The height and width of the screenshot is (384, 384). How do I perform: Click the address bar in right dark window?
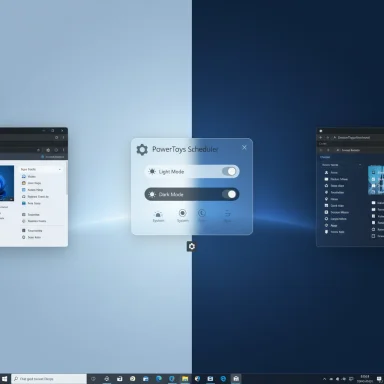click(358, 137)
